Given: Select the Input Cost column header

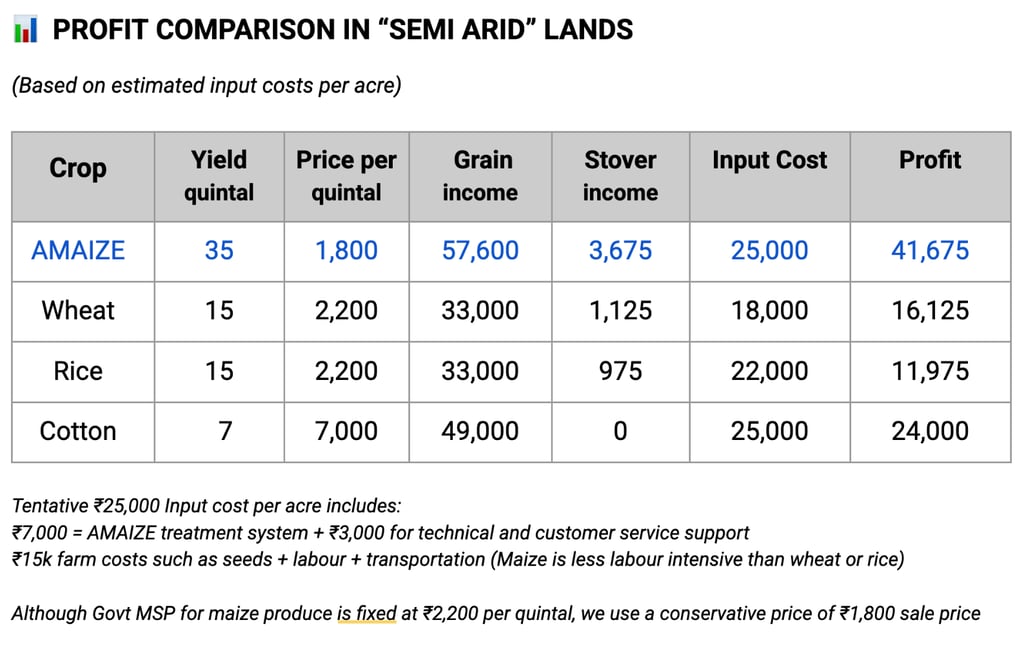Looking at the screenshot, I should (x=769, y=160).
